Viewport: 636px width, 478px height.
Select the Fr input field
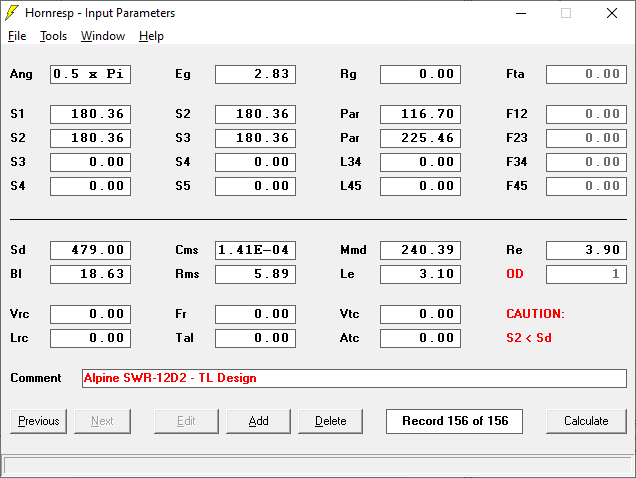(256, 314)
